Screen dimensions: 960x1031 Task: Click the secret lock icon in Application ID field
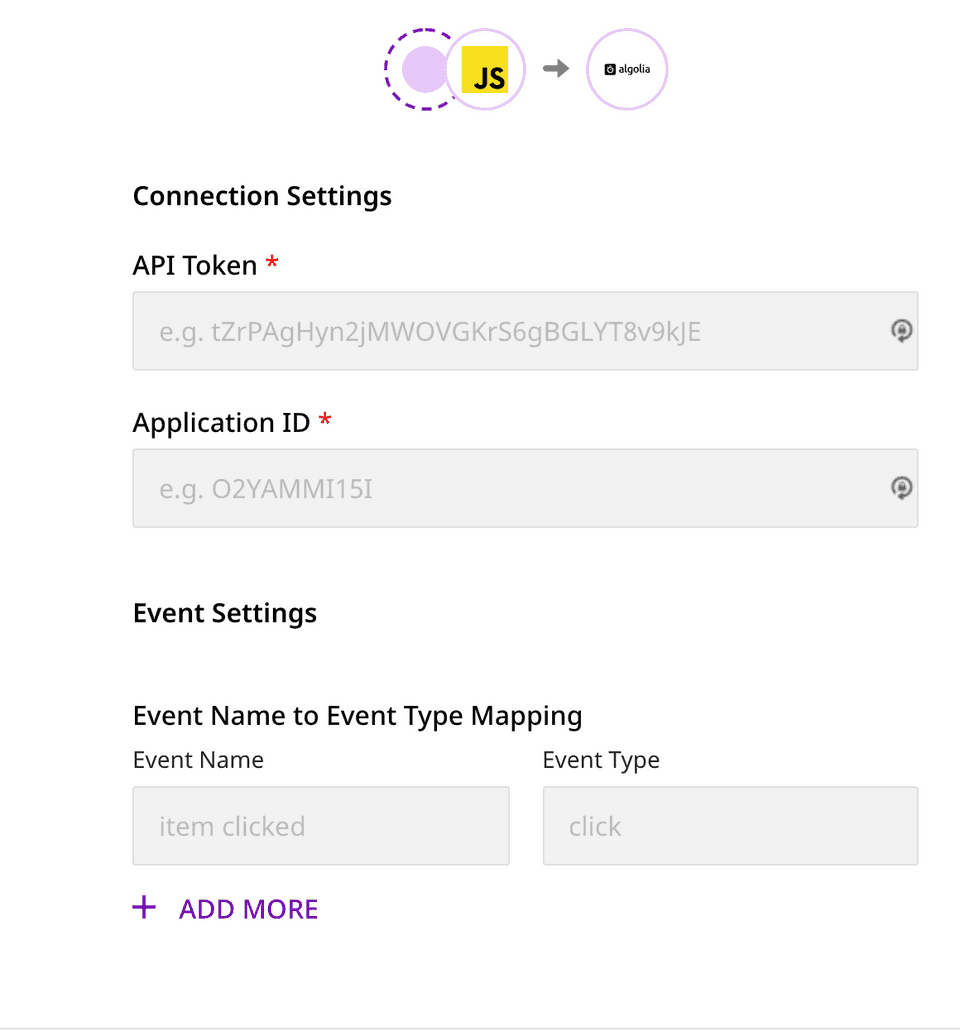pyautogui.click(x=901, y=488)
